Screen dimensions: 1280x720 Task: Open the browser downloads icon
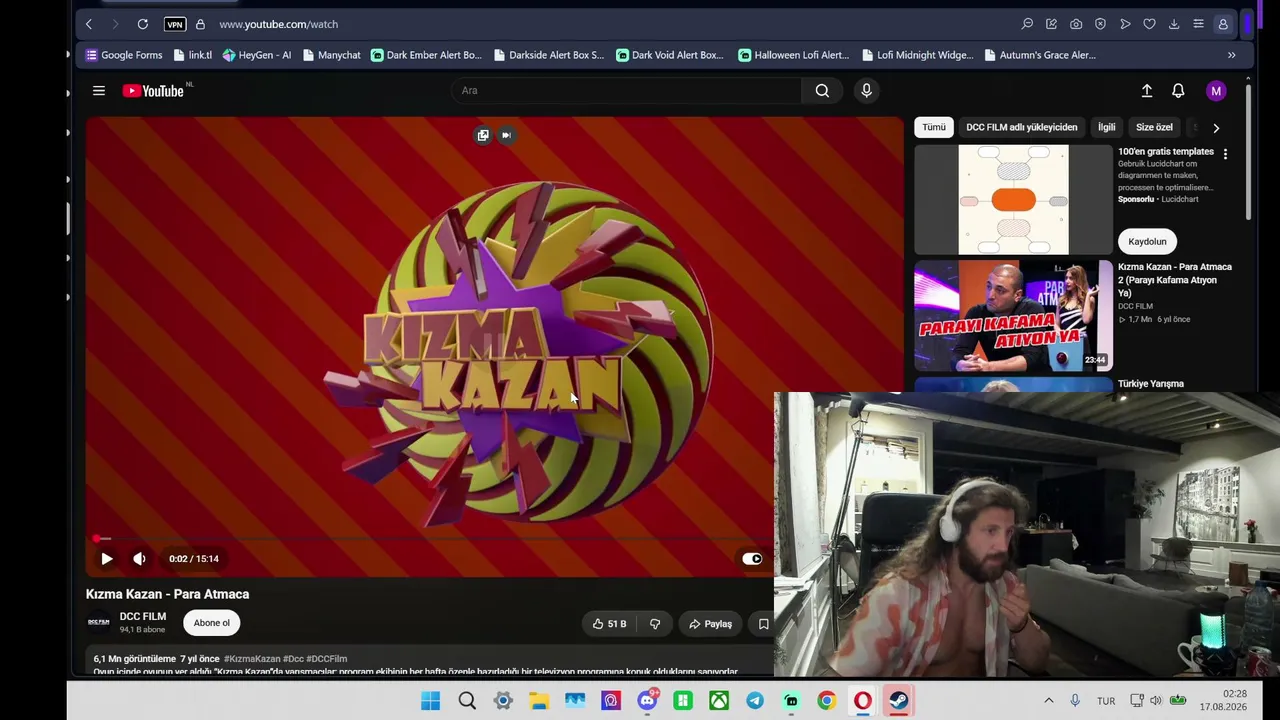pyautogui.click(x=1174, y=24)
